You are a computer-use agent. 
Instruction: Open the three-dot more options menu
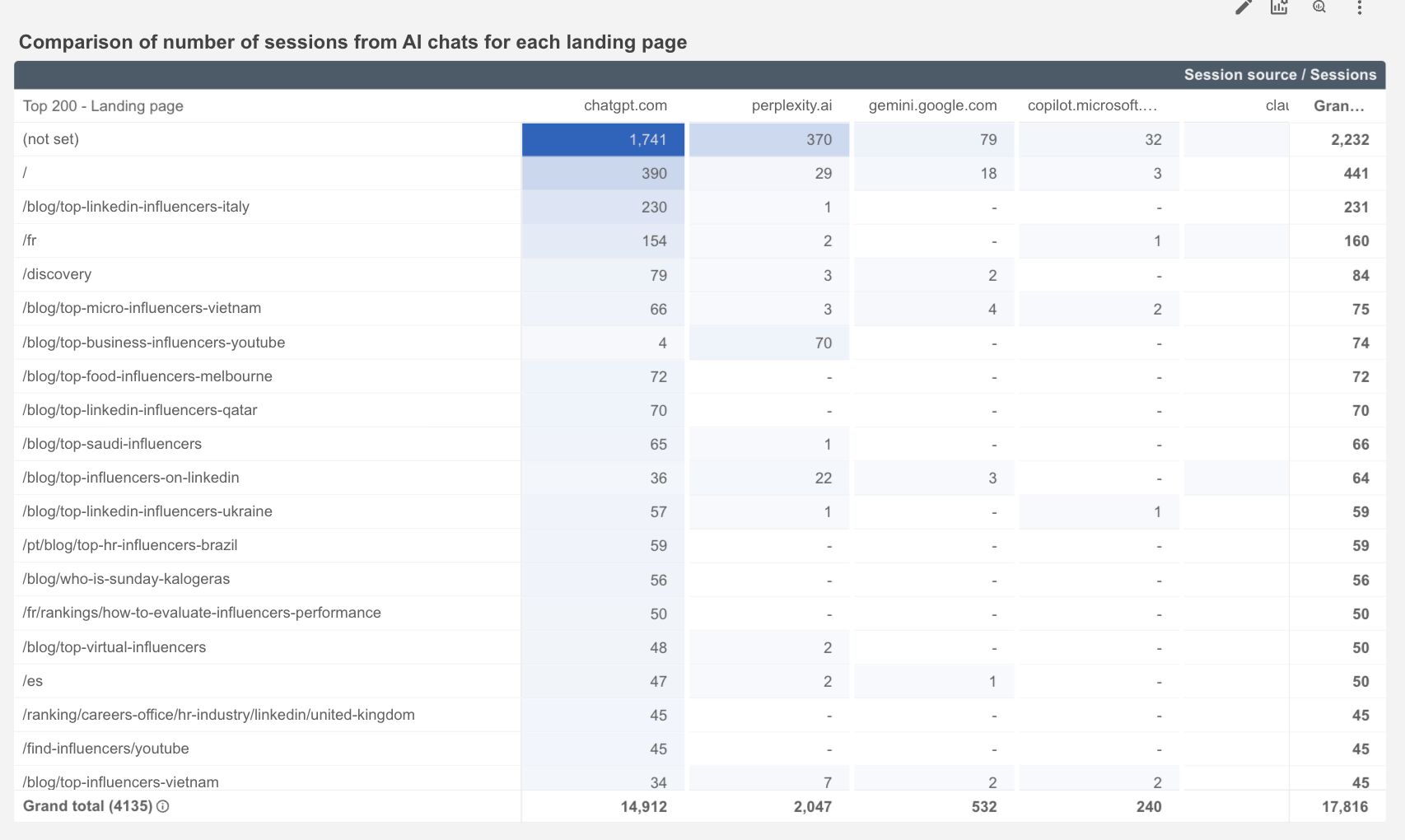tap(1359, 7)
